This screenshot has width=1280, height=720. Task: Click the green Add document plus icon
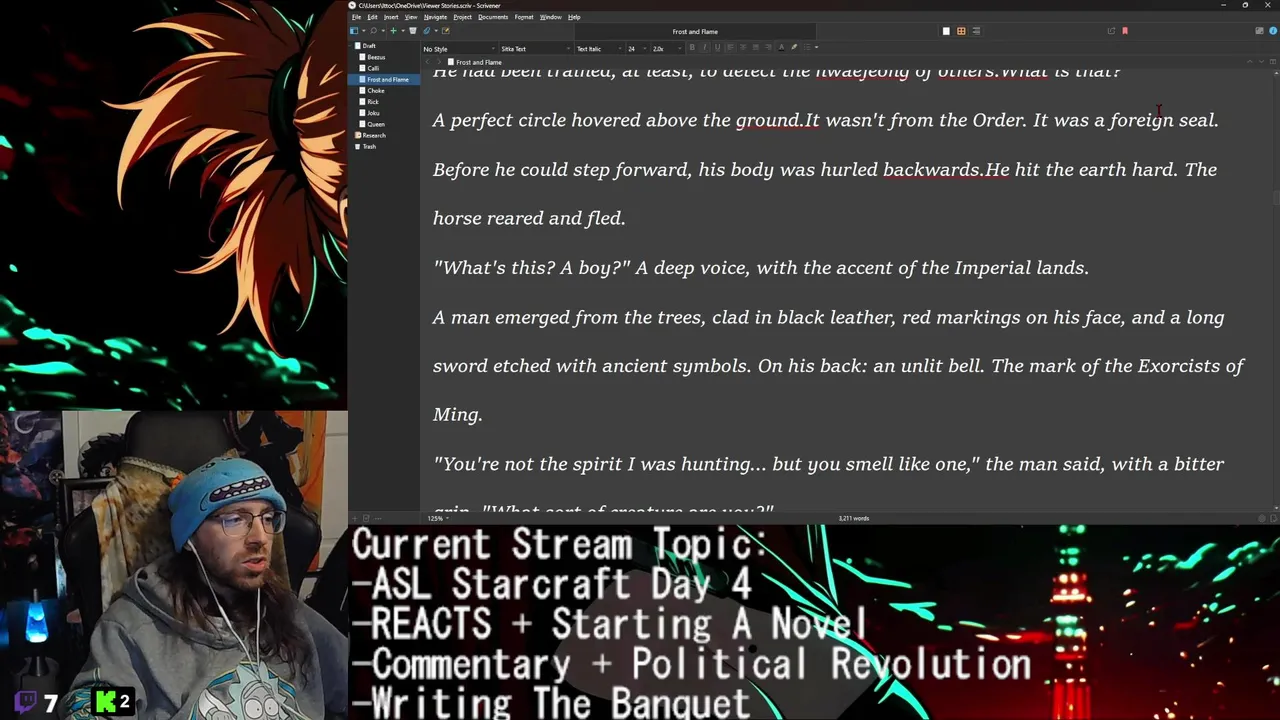pos(394,31)
